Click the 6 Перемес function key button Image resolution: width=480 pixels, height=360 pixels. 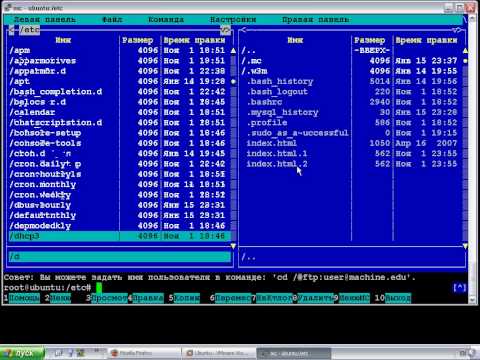point(231,298)
